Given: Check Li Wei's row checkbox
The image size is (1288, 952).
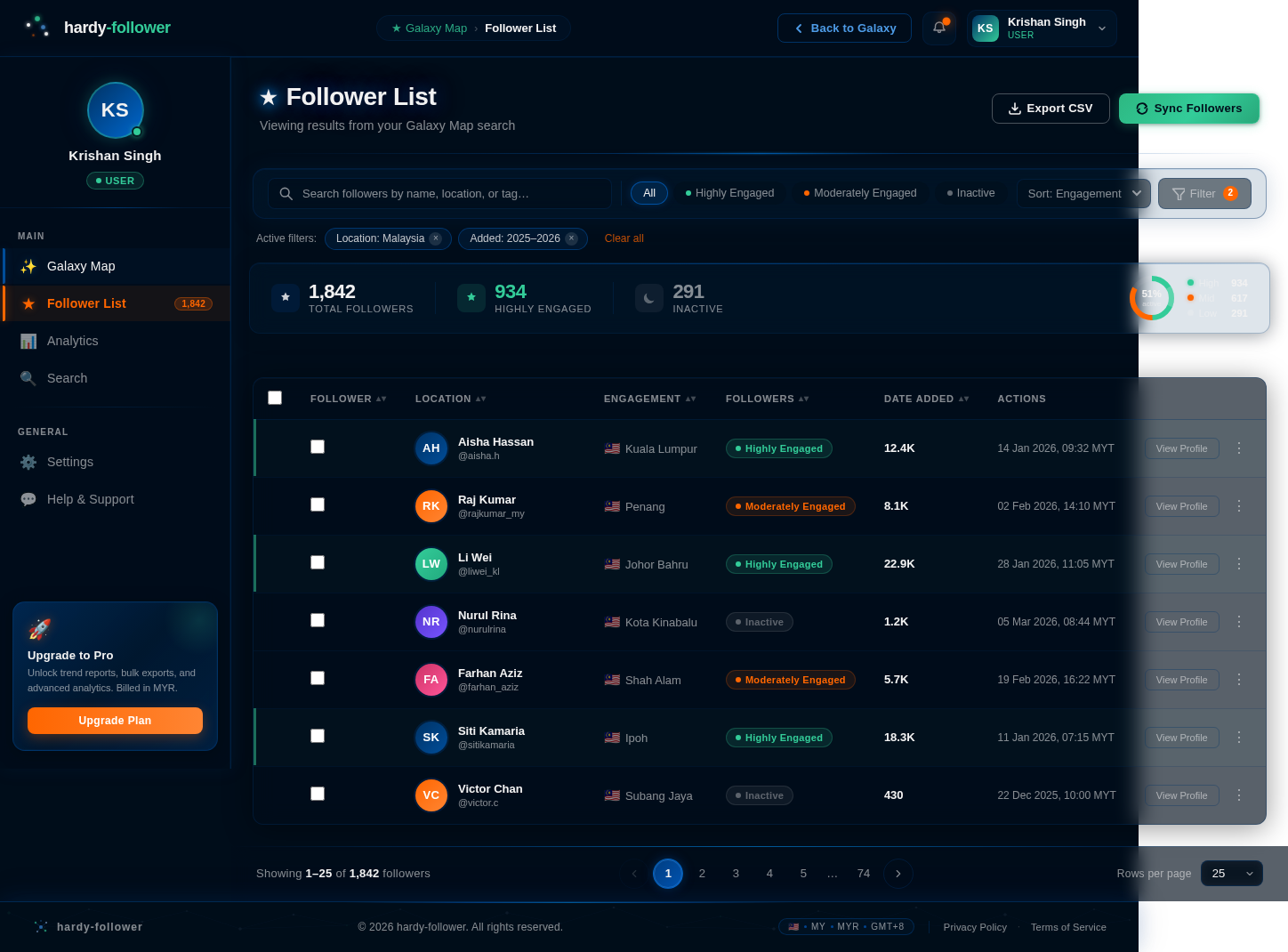Looking at the screenshot, I should point(318,562).
